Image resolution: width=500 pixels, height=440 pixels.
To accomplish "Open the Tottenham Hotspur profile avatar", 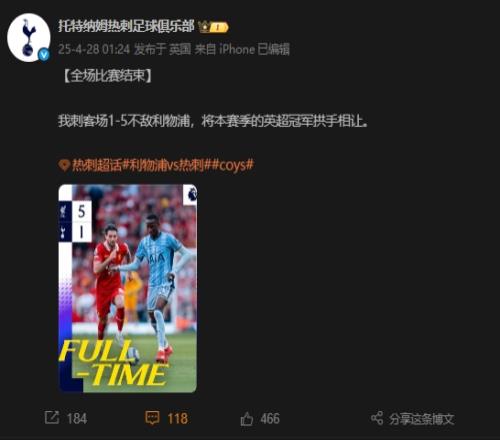I will pyautogui.click(x=29, y=37).
